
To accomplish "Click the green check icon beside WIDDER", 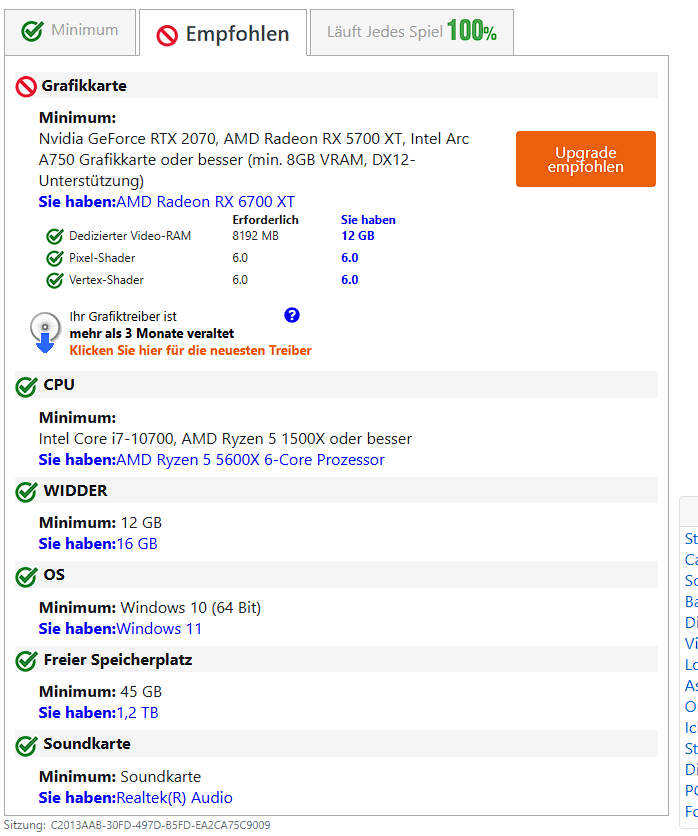I will tap(26, 492).
